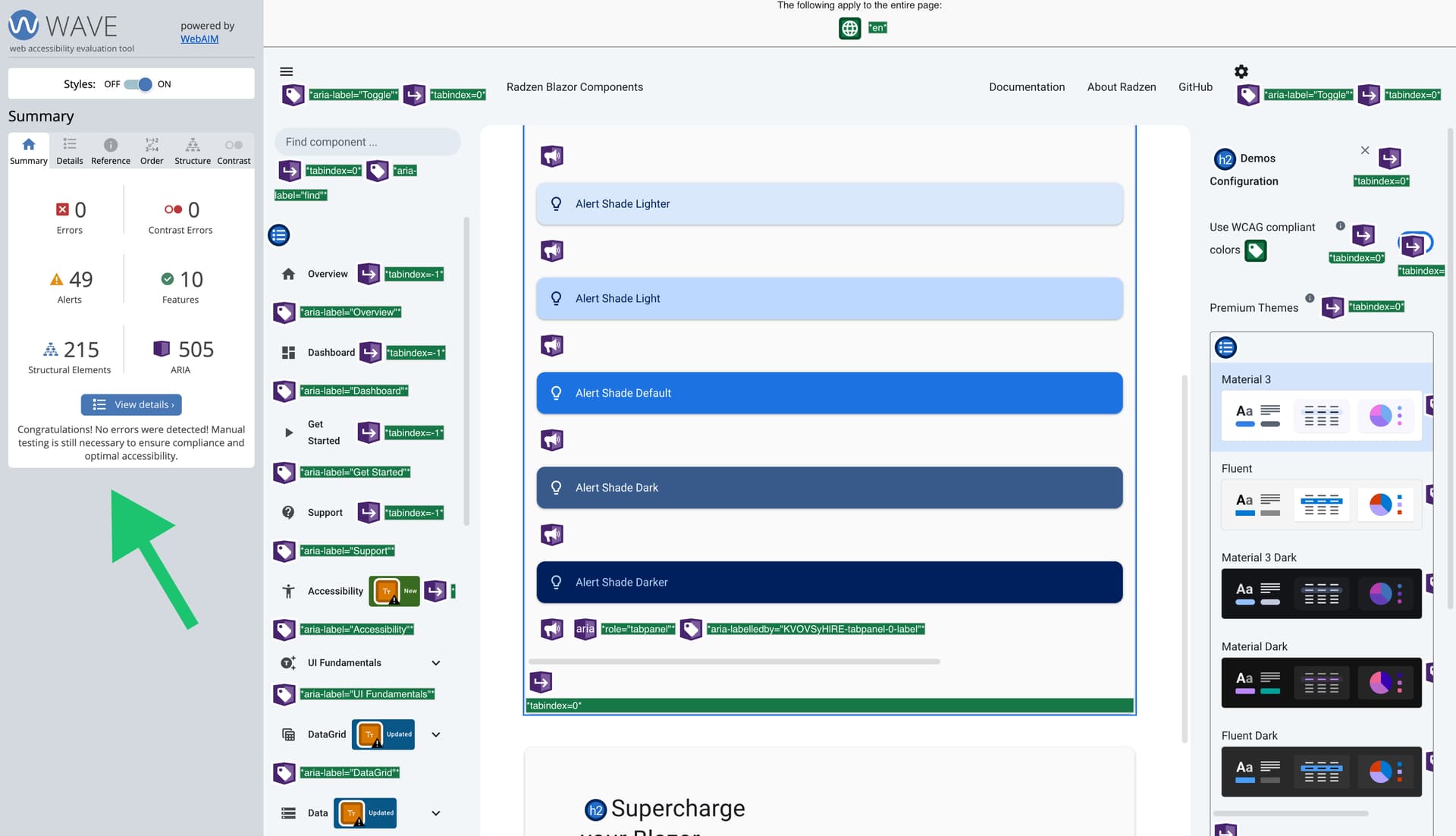Expand the UI Fundamentals section

[435, 662]
